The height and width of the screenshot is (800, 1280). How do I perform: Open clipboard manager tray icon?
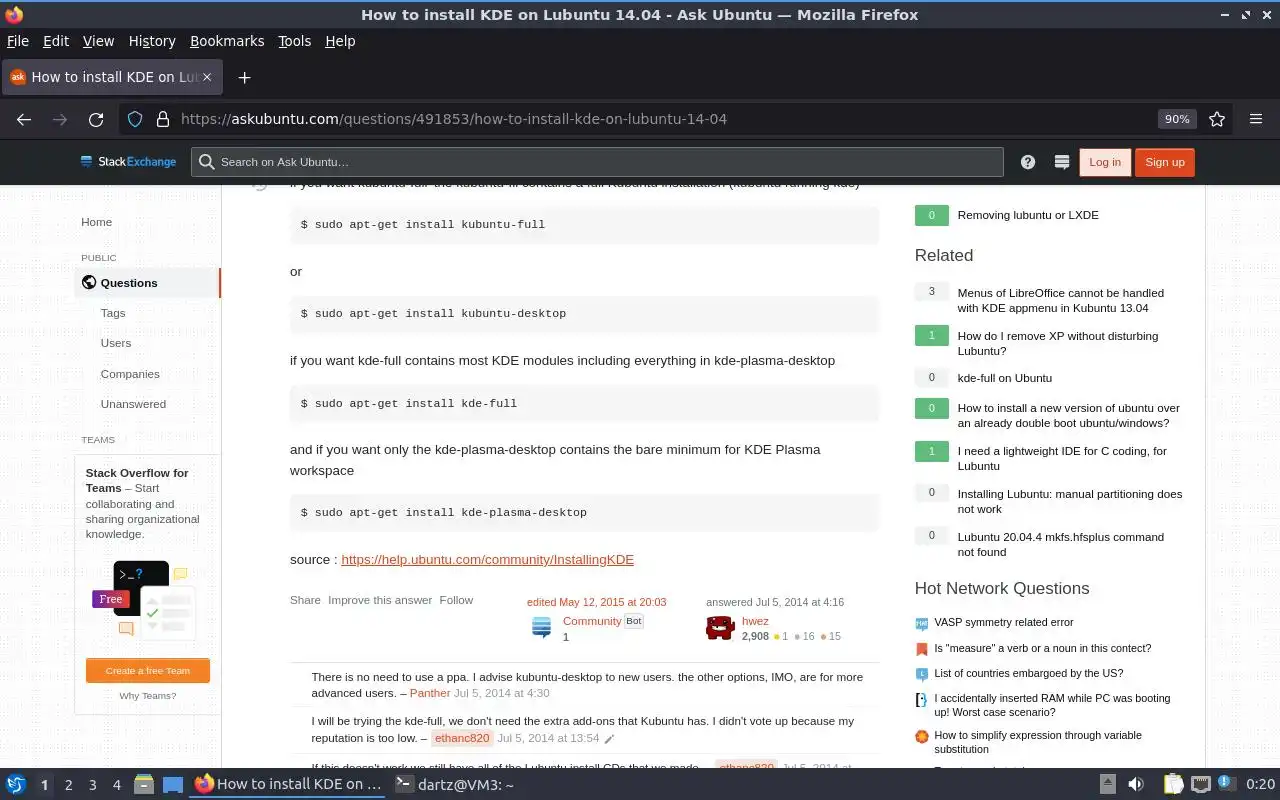click(1174, 785)
